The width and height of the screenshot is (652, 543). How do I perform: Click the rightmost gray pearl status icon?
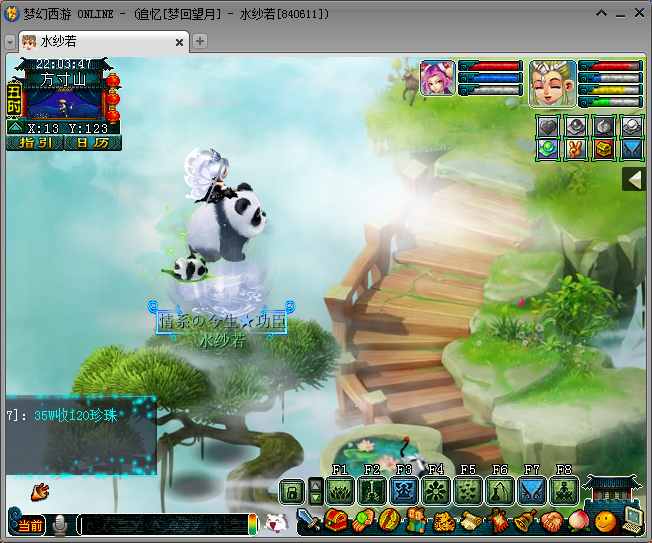pyautogui.click(x=632, y=126)
